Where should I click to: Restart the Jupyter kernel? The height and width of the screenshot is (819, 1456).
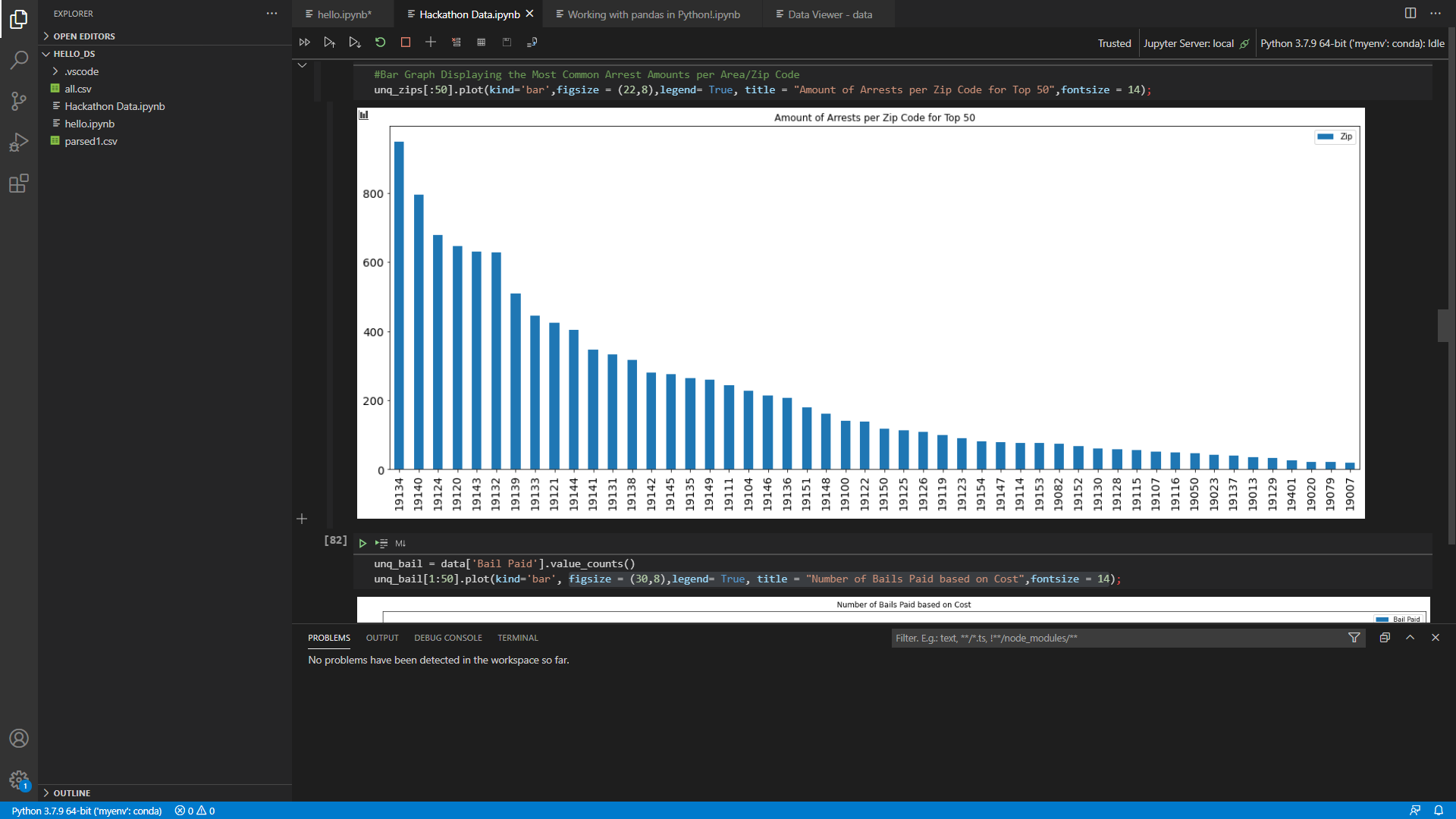[380, 42]
